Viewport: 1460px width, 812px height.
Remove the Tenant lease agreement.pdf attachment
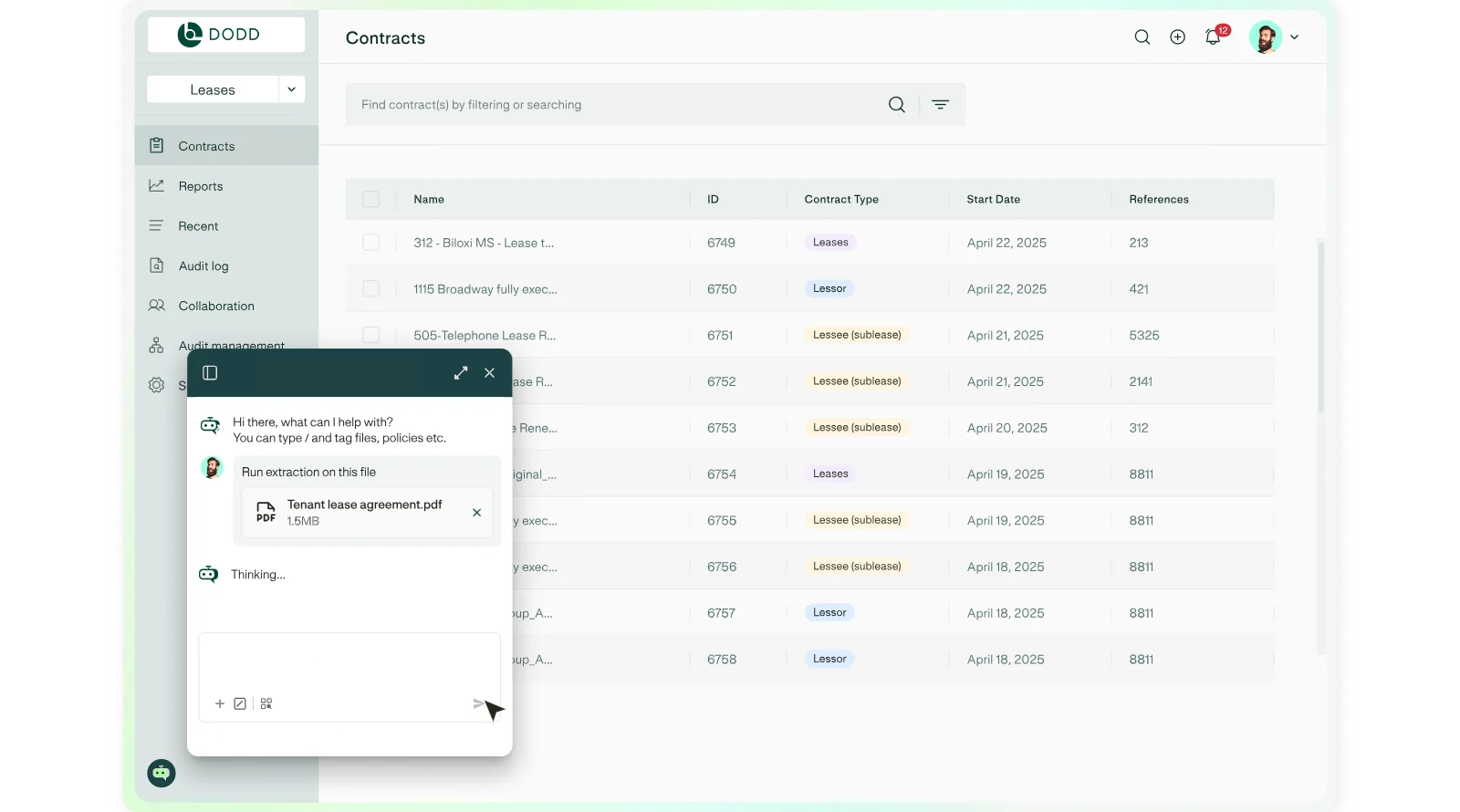point(476,513)
